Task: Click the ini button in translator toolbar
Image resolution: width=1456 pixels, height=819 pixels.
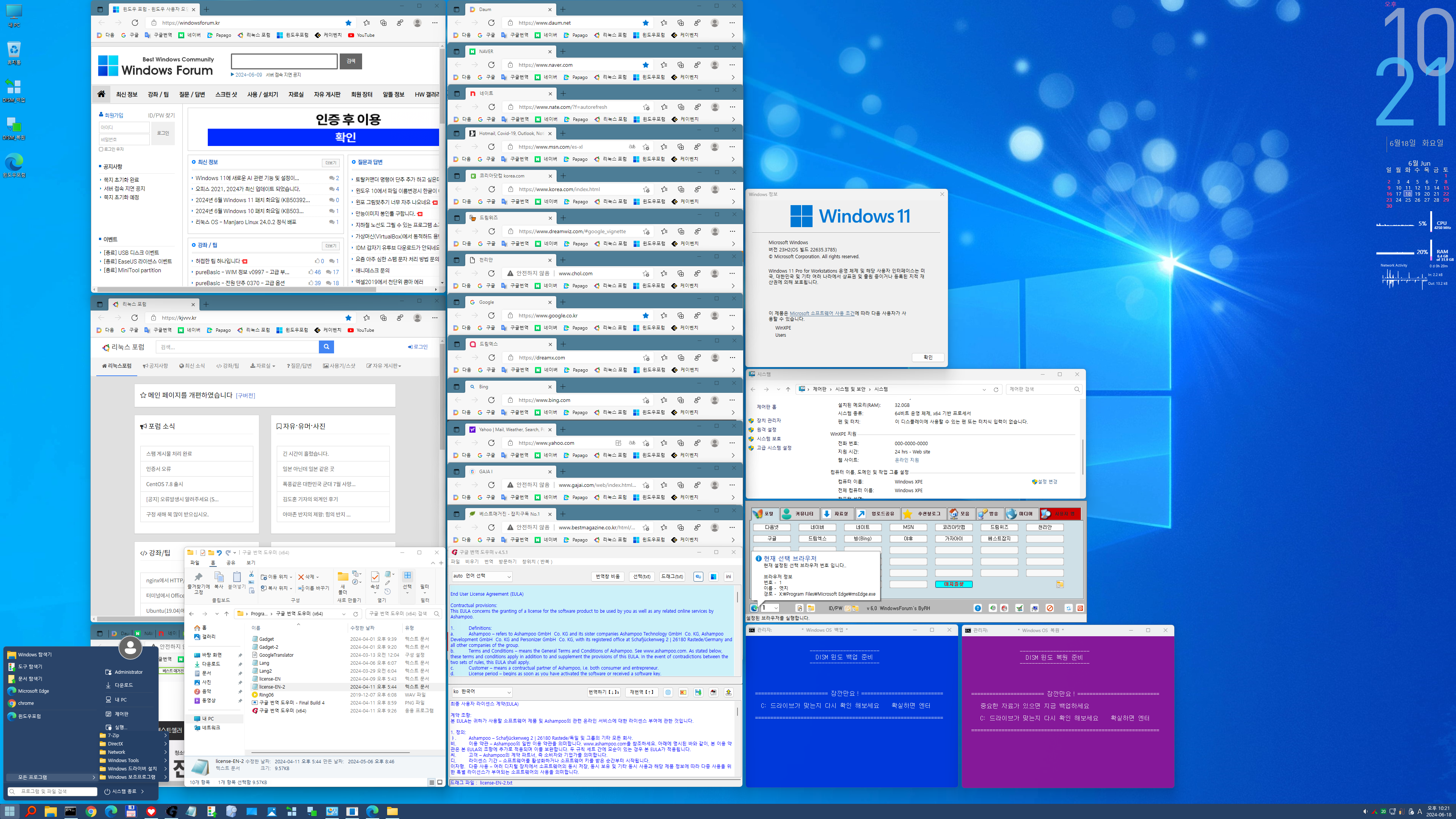Action: [x=728, y=576]
